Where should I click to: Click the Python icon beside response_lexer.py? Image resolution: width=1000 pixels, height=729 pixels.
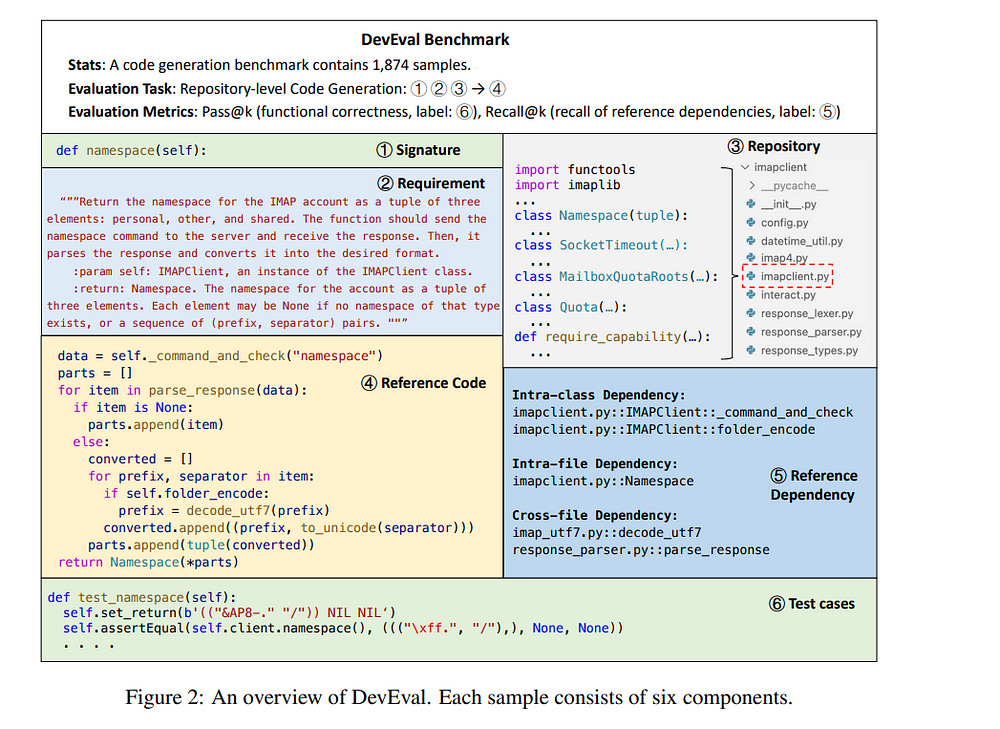[x=751, y=313]
